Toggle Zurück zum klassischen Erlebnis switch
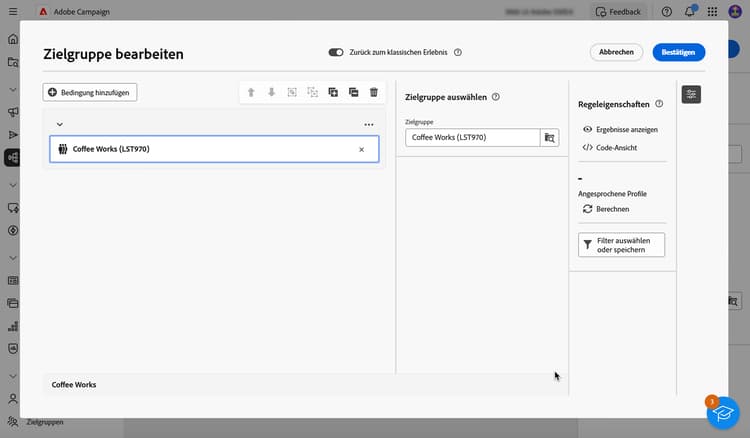 pyautogui.click(x=336, y=52)
